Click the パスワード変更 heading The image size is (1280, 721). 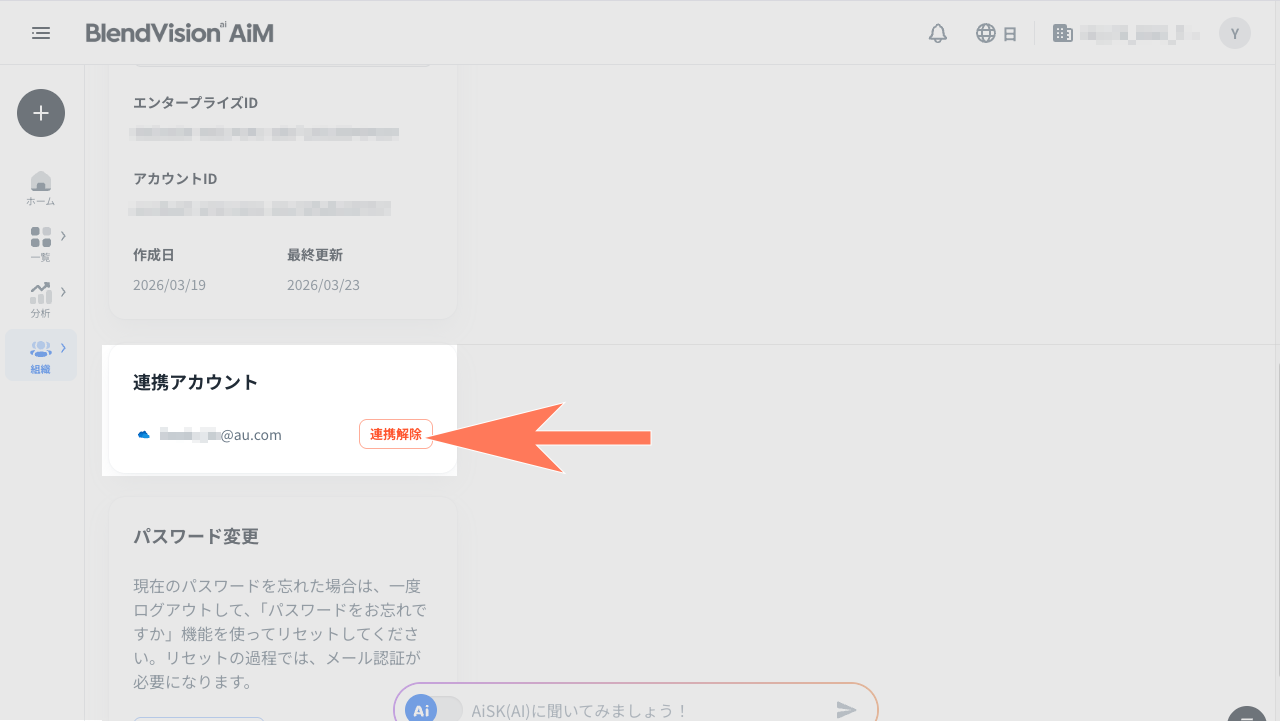[x=196, y=536]
